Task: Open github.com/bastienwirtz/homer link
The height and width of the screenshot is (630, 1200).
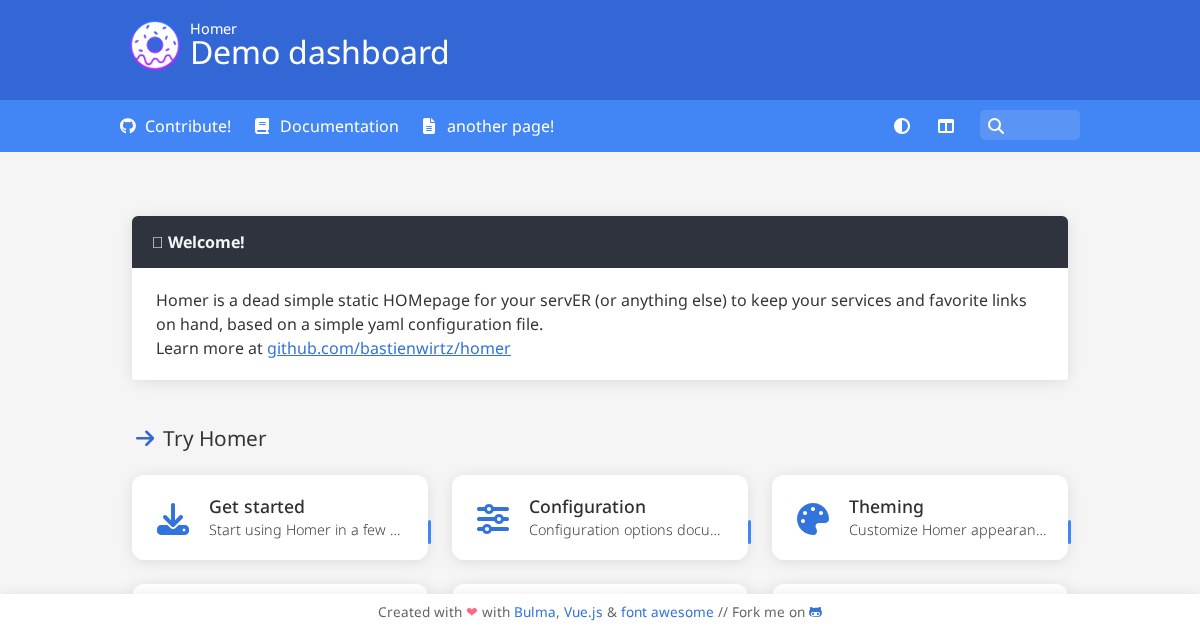Action: click(x=389, y=348)
